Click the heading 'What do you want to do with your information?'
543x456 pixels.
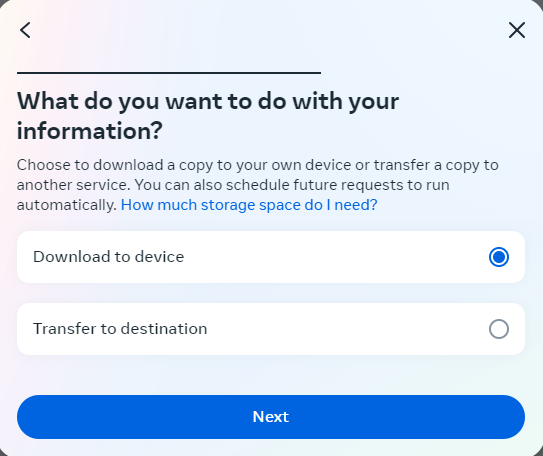coord(208,116)
